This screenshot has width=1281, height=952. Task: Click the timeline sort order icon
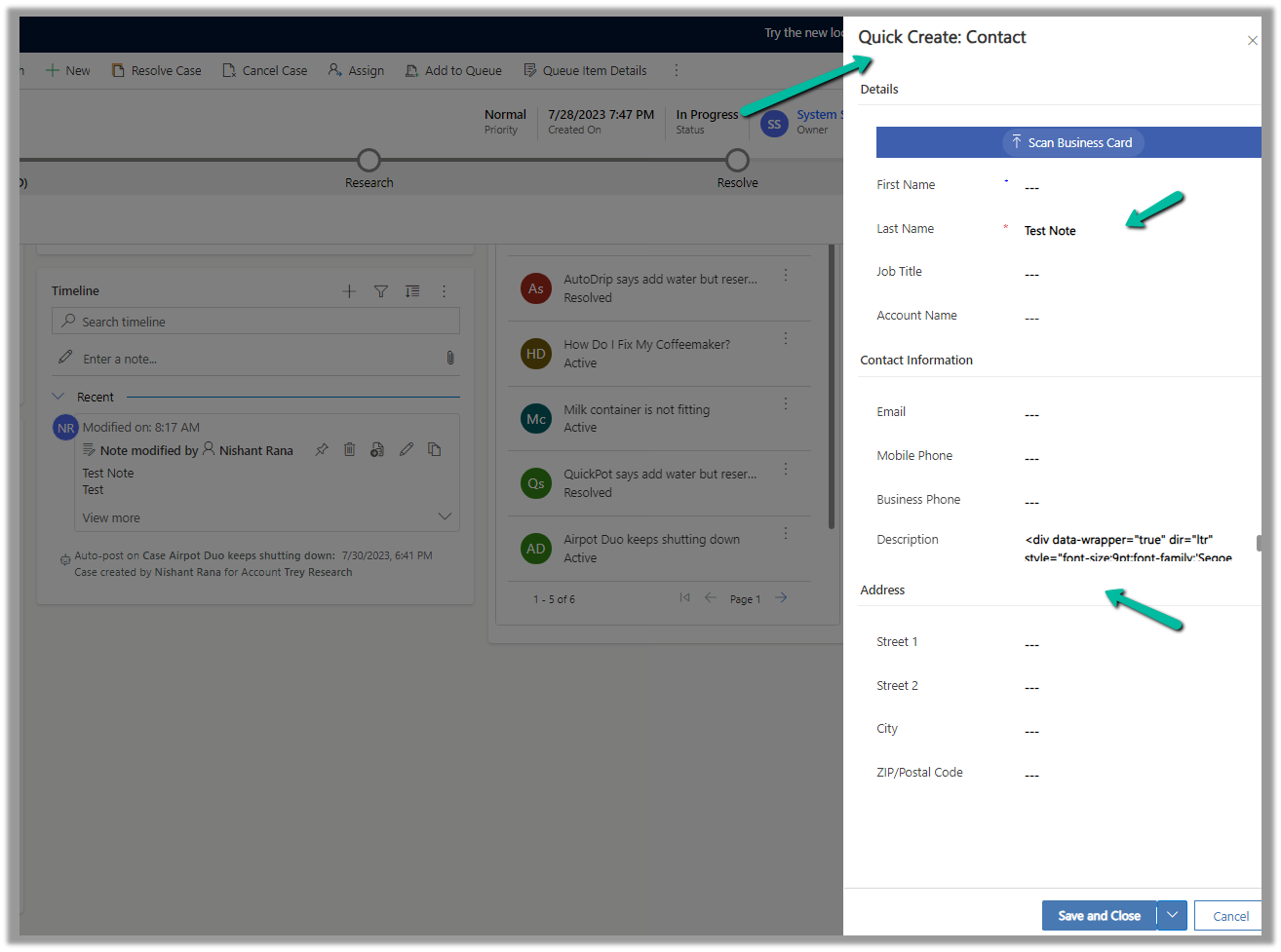click(412, 291)
